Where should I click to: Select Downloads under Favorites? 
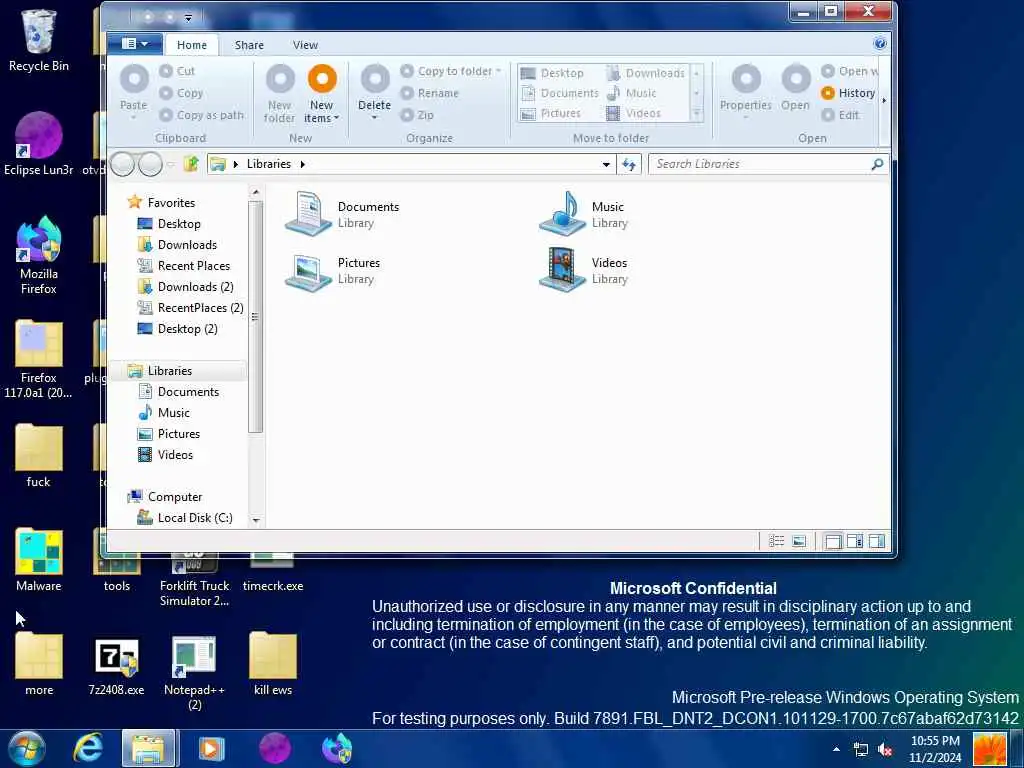pos(177,244)
